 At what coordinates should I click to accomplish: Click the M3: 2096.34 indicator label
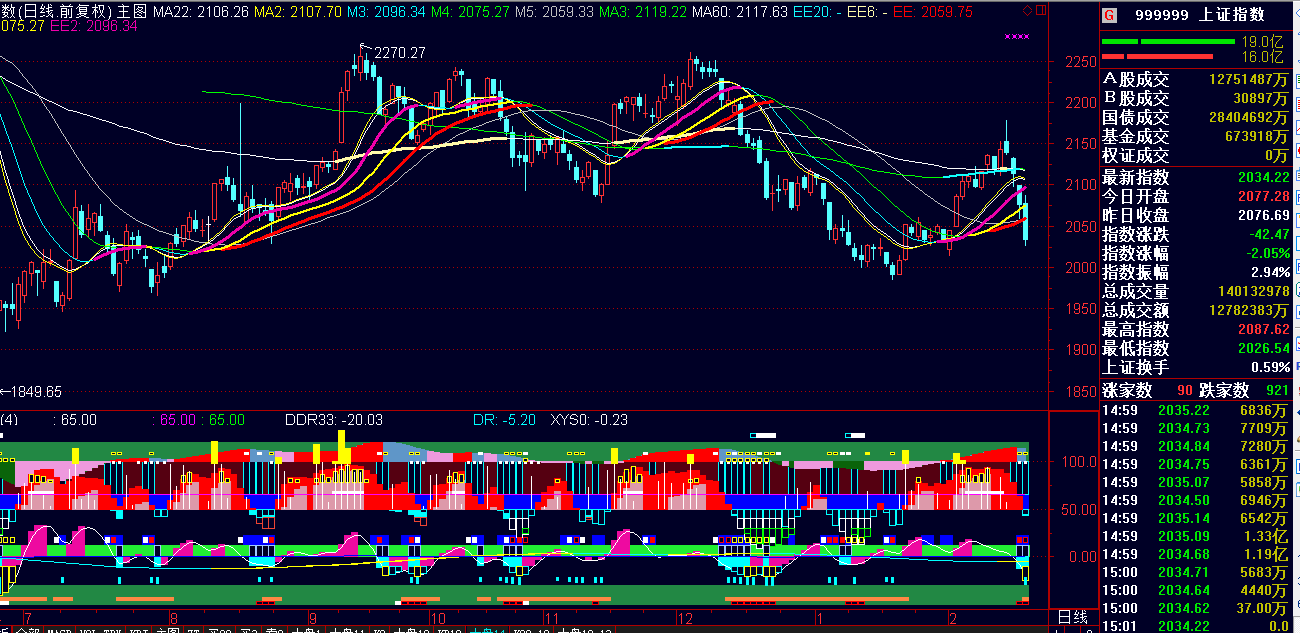tap(387, 12)
